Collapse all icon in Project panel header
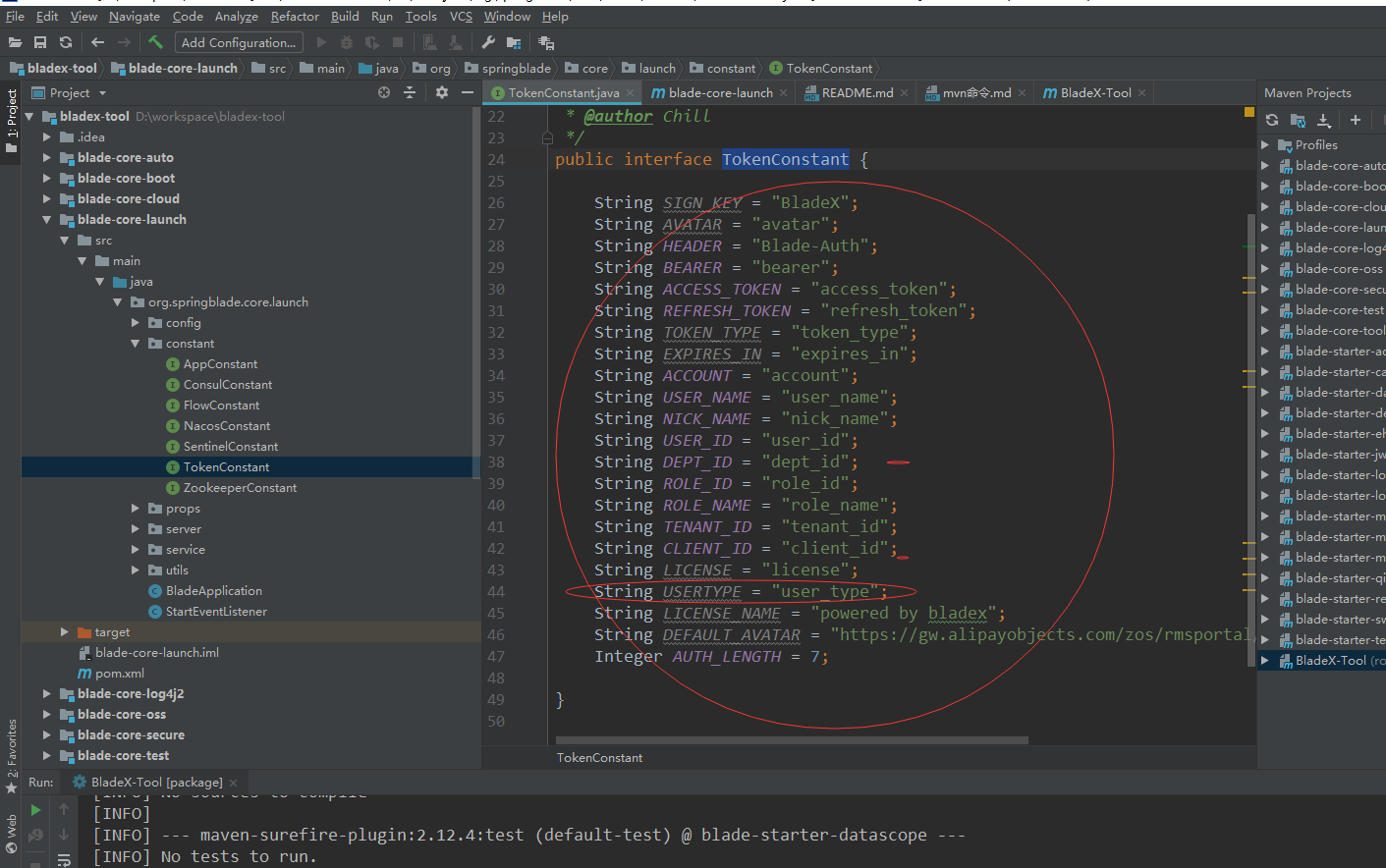The image size is (1386, 868). 410,92
